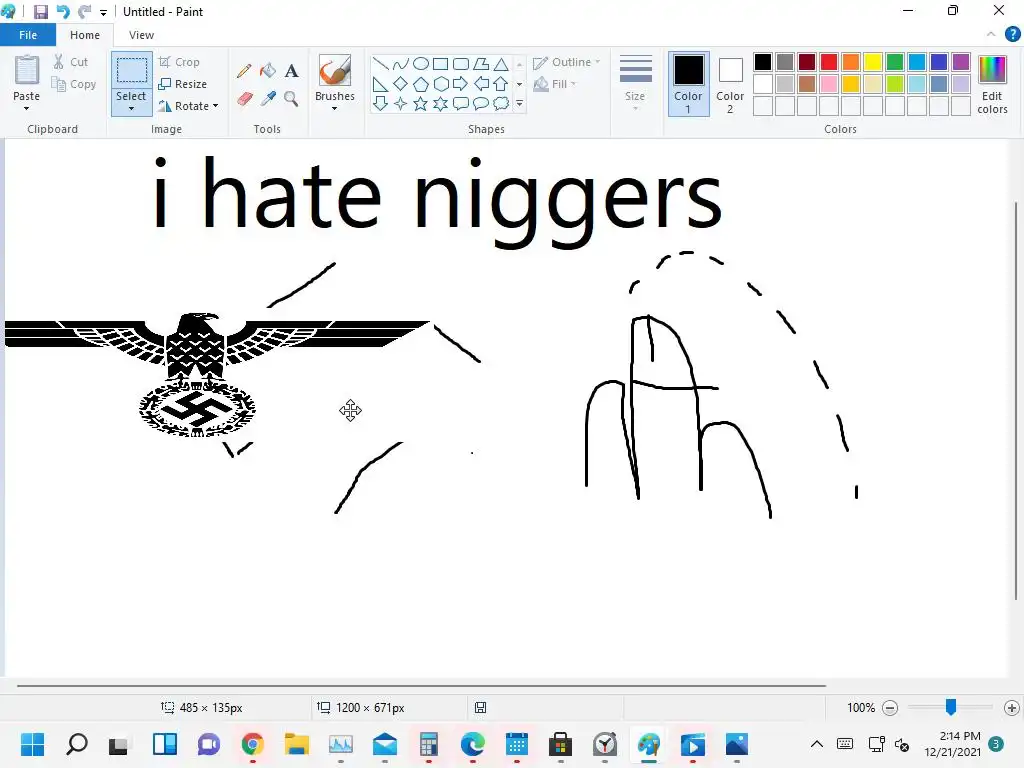Select the Text tool

click(291, 71)
